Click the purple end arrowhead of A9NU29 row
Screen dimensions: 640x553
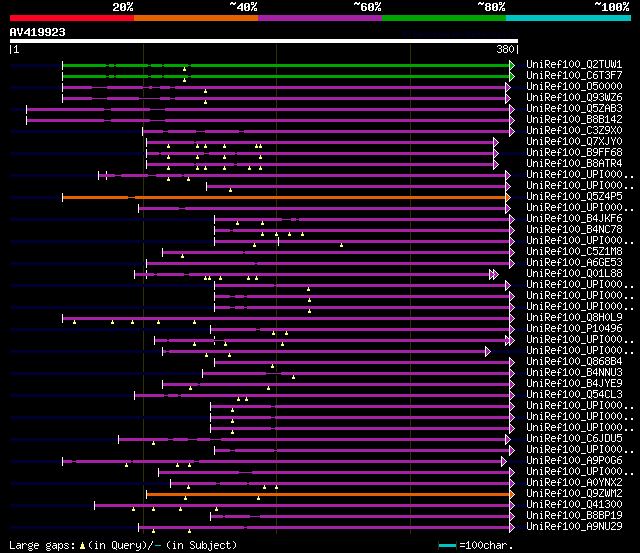[512, 528]
